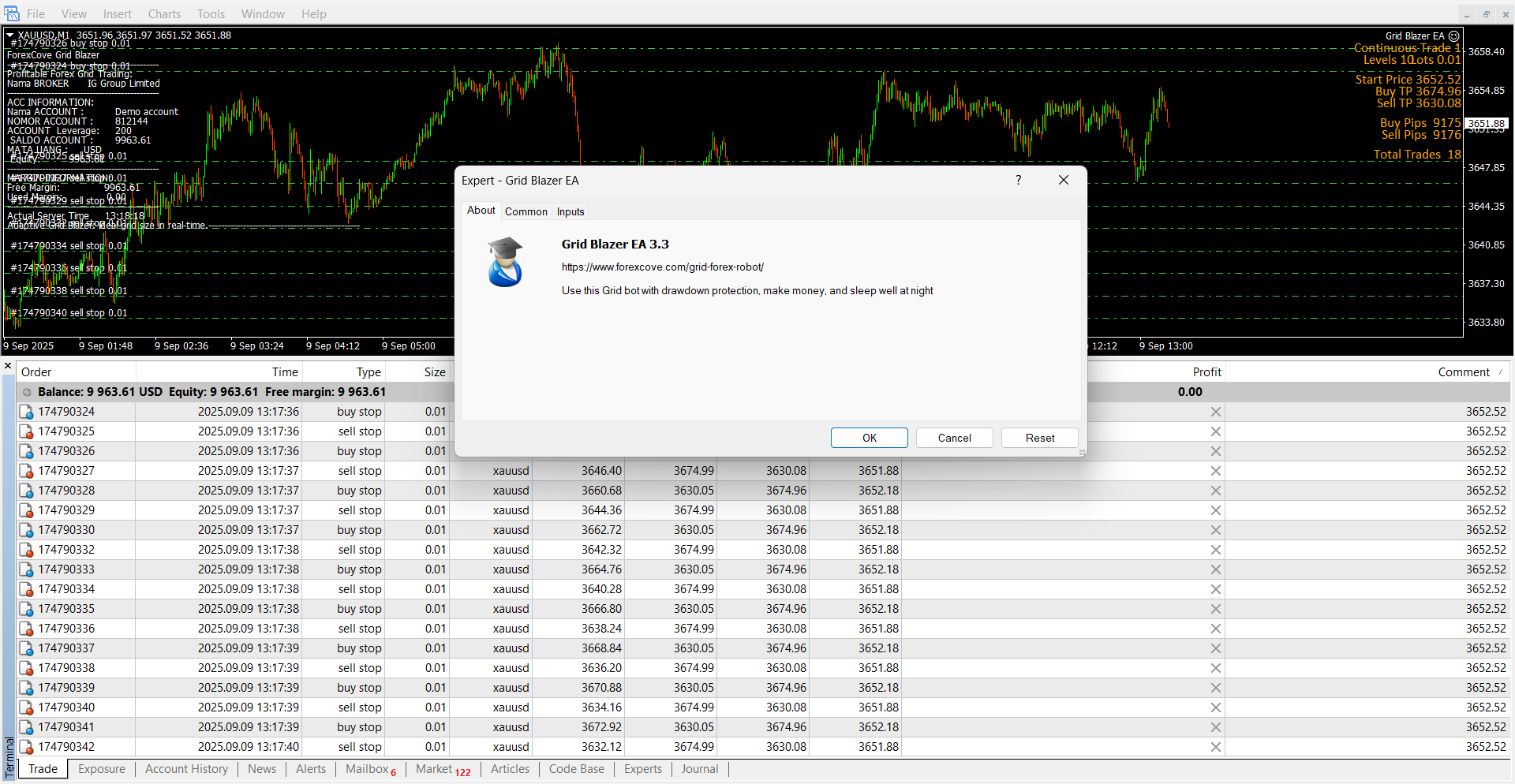Open the Market tab
The image size is (1515, 784).
tap(443, 769)
